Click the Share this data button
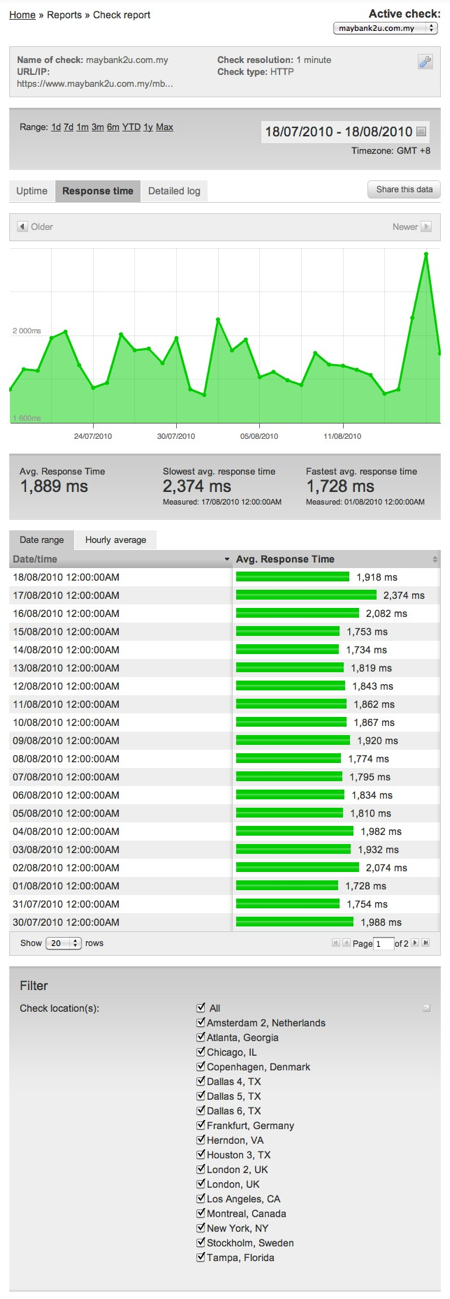This screenshot has height=1299, width=450. pyautogui.click(x=404, y=189)
